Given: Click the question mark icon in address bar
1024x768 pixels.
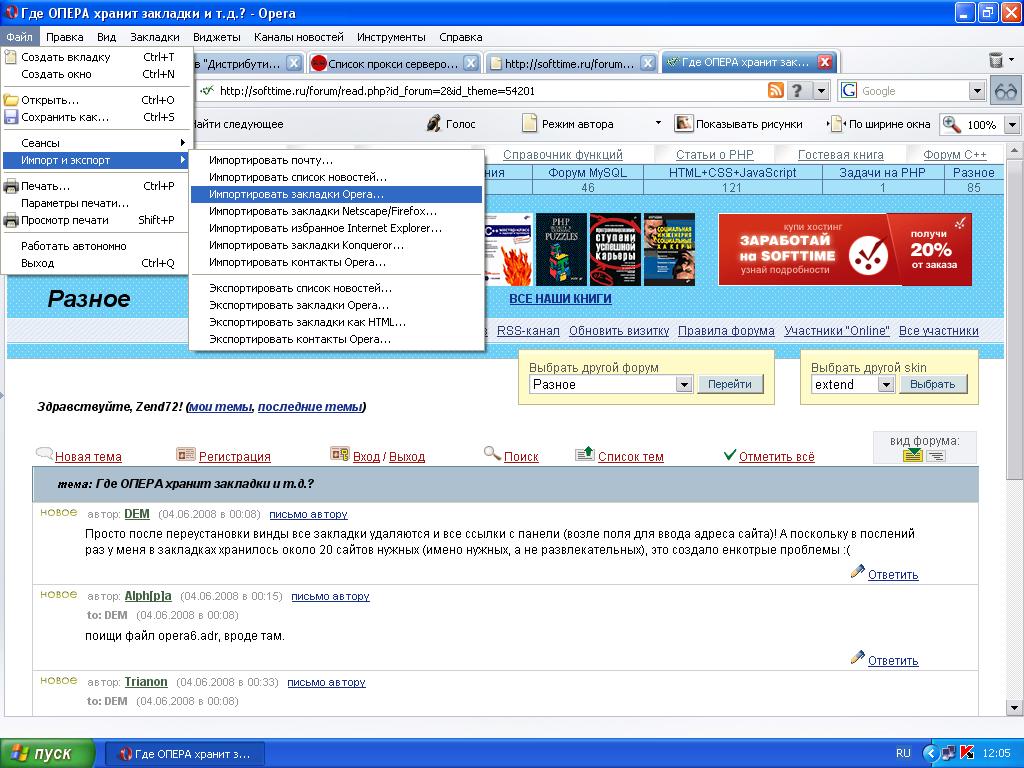Looking at the screenshot, I should click(x=797, y=90).
